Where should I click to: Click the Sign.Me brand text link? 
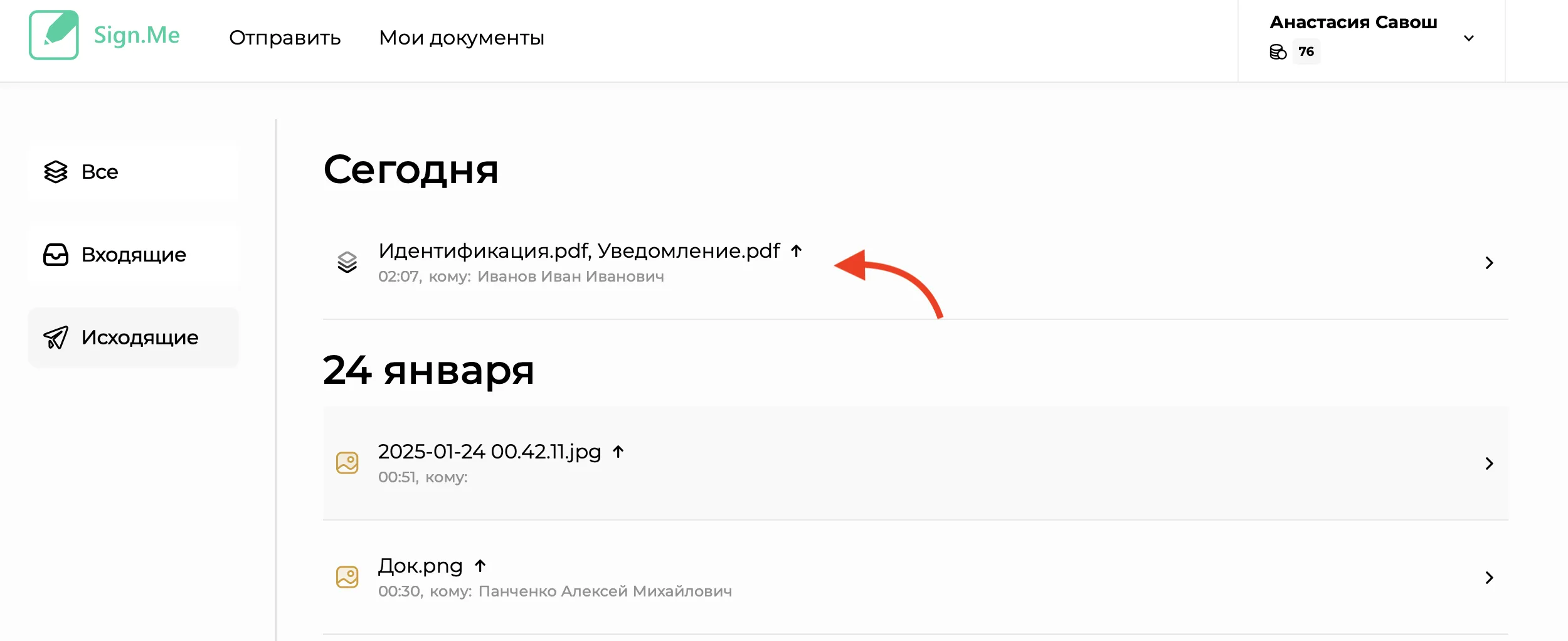(137, 35)
